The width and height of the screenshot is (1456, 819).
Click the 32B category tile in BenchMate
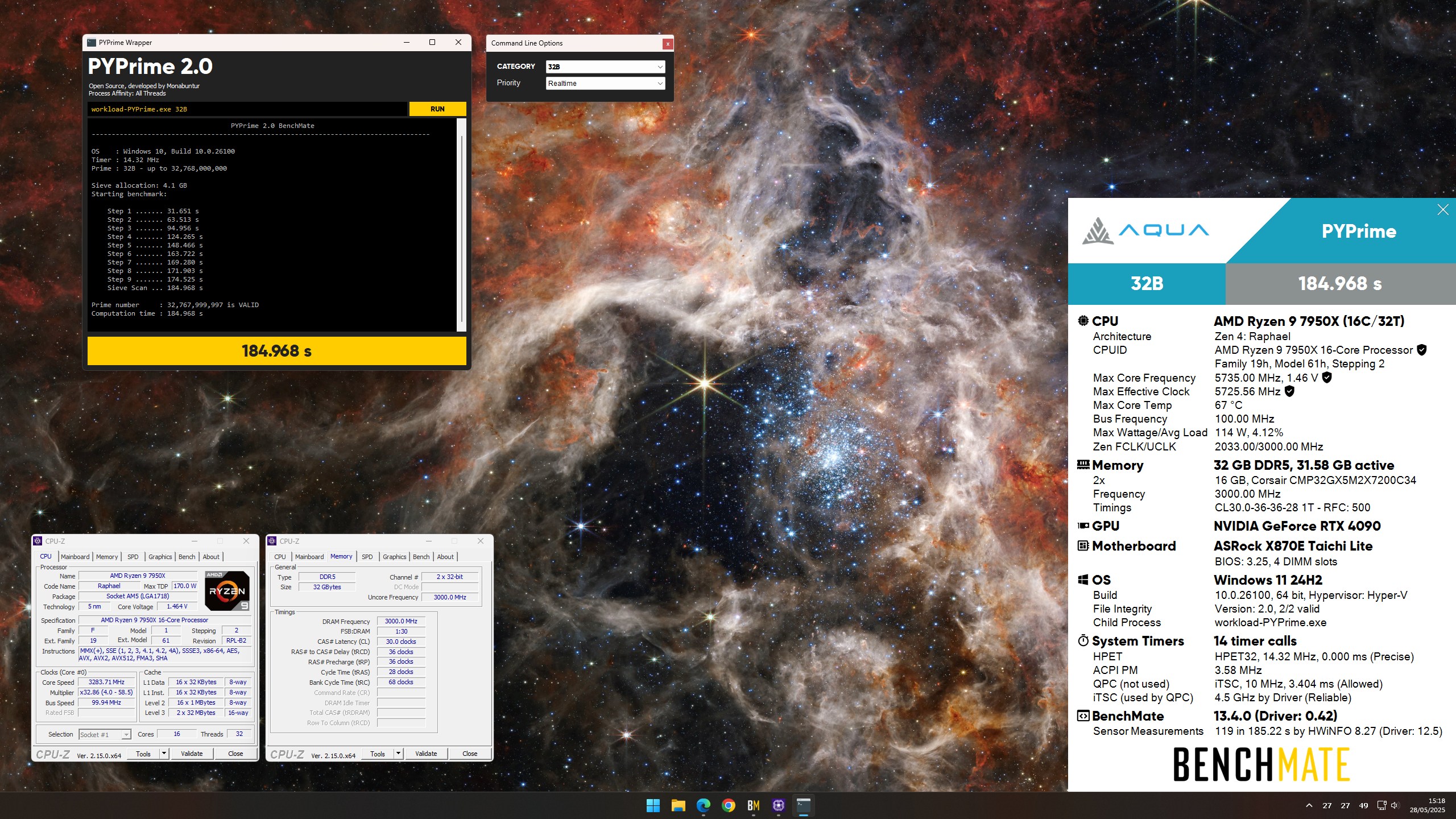[1147, 283]
